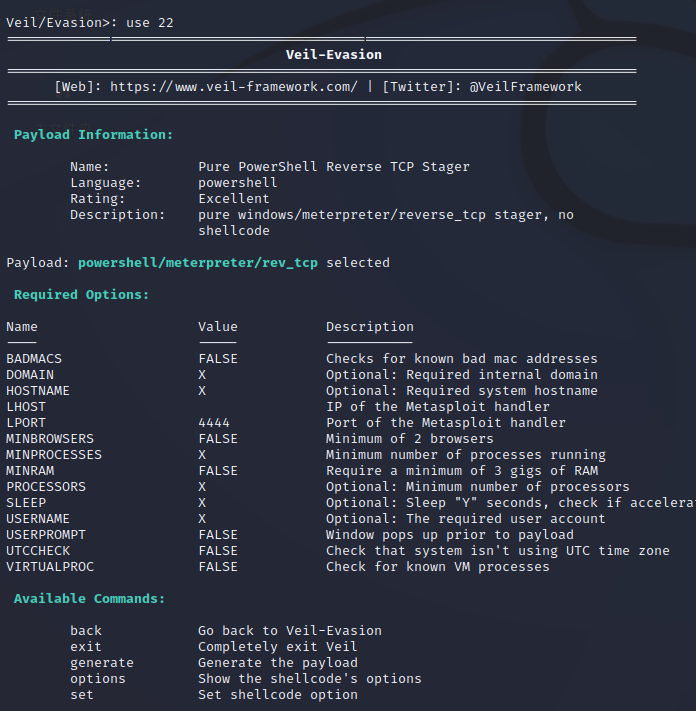Screen dimensions: 696x711
Task: Click the Veil-Evasion title heading
Action: point(334,55)
